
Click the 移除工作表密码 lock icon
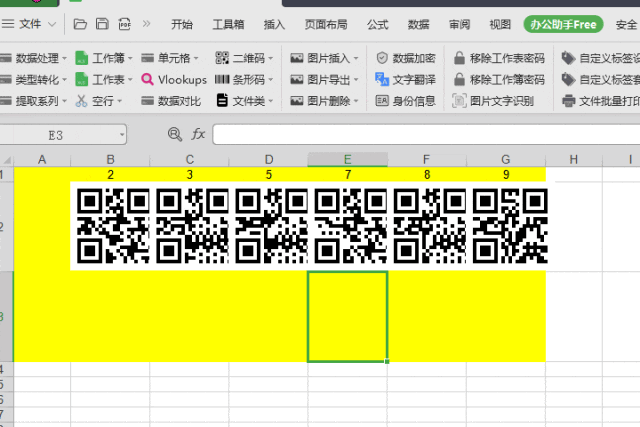click(x=459, y=58)
